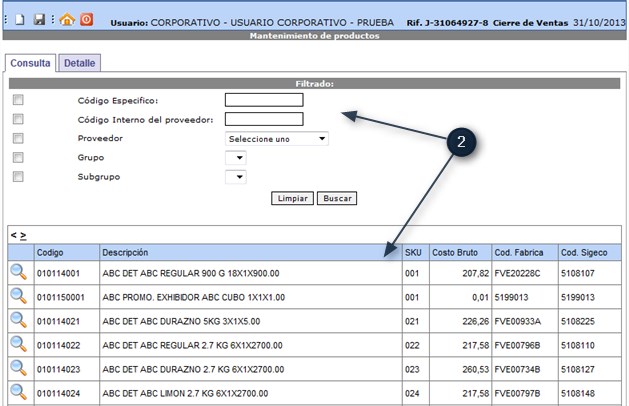Focus the Código Especifico input field
This screenshot has height=406, width=629.
point(264,100)
